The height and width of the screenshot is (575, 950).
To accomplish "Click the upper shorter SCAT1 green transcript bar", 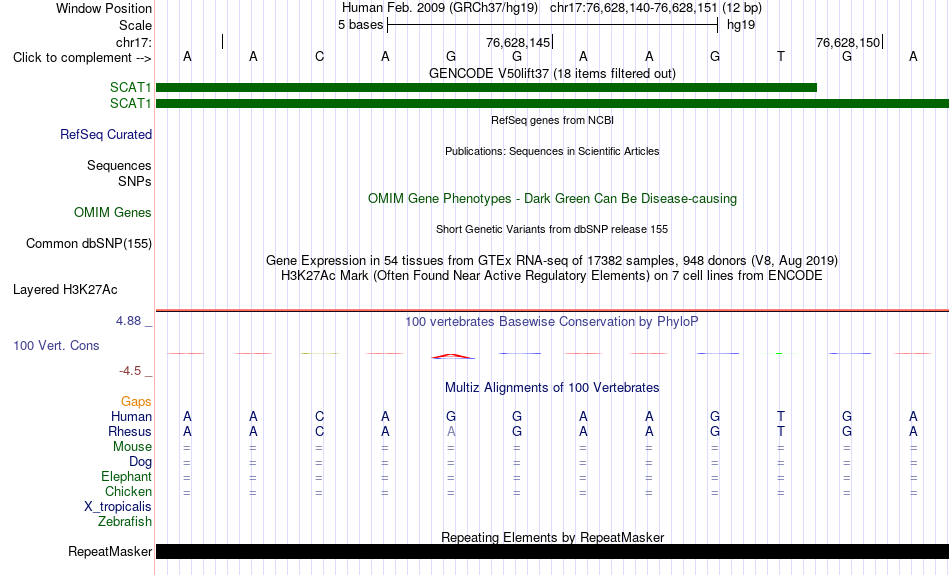I will [x=487, y=87].
